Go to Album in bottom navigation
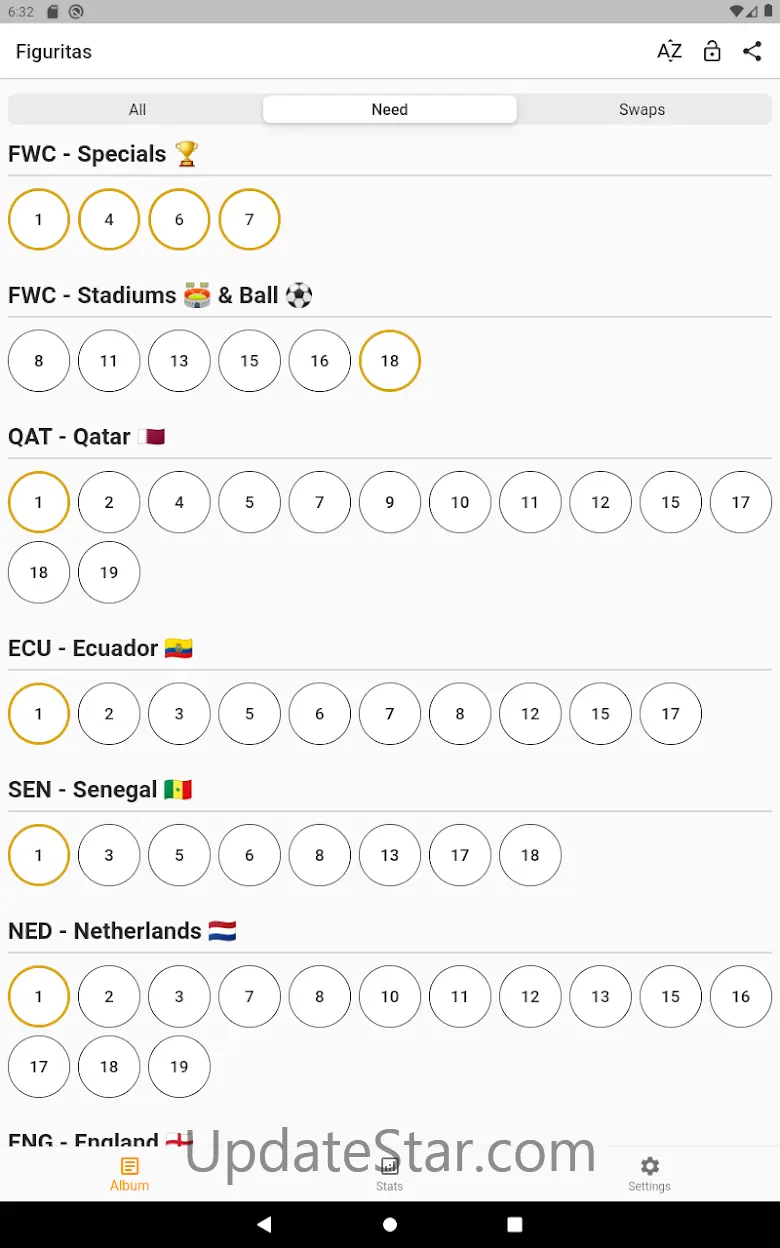The height and width of the screenshot is (1248, 780). click(x=130, y=1174)
